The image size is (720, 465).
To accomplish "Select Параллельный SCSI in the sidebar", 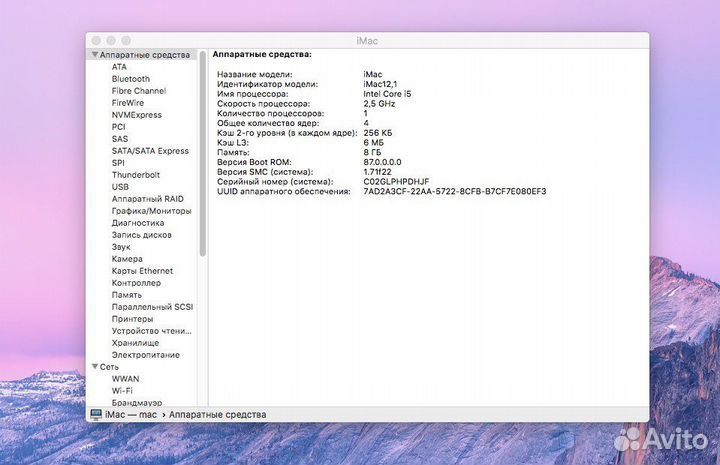I will pyautogui.click(x=152, y=307).
